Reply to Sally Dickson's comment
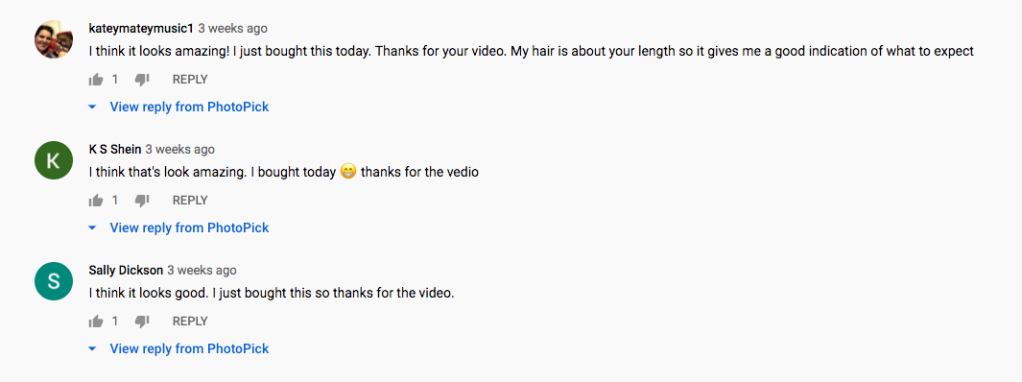The height and width of the screenshot is (382, 1022). point(190,321)
